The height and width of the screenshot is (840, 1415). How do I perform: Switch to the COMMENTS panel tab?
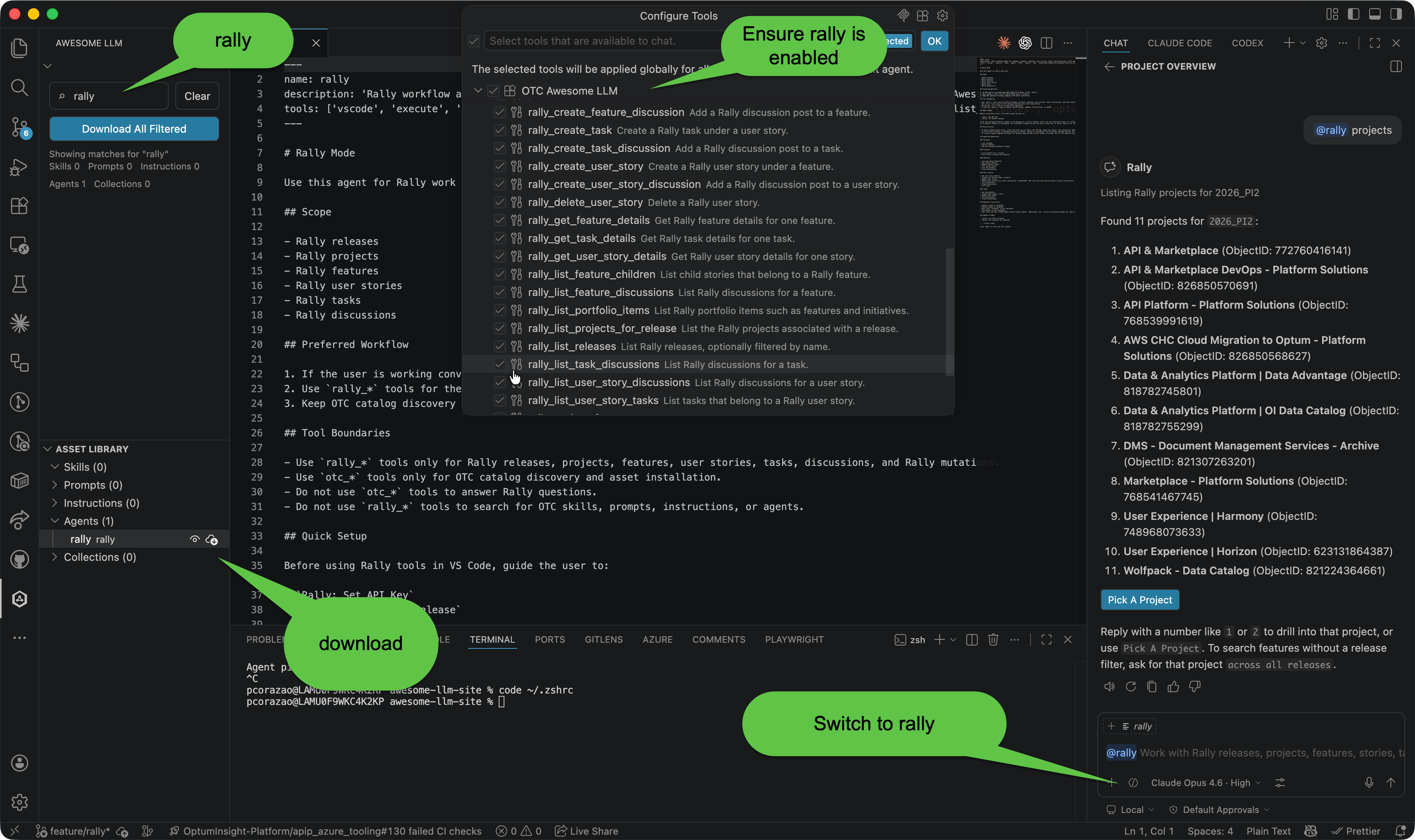point(719,640)
